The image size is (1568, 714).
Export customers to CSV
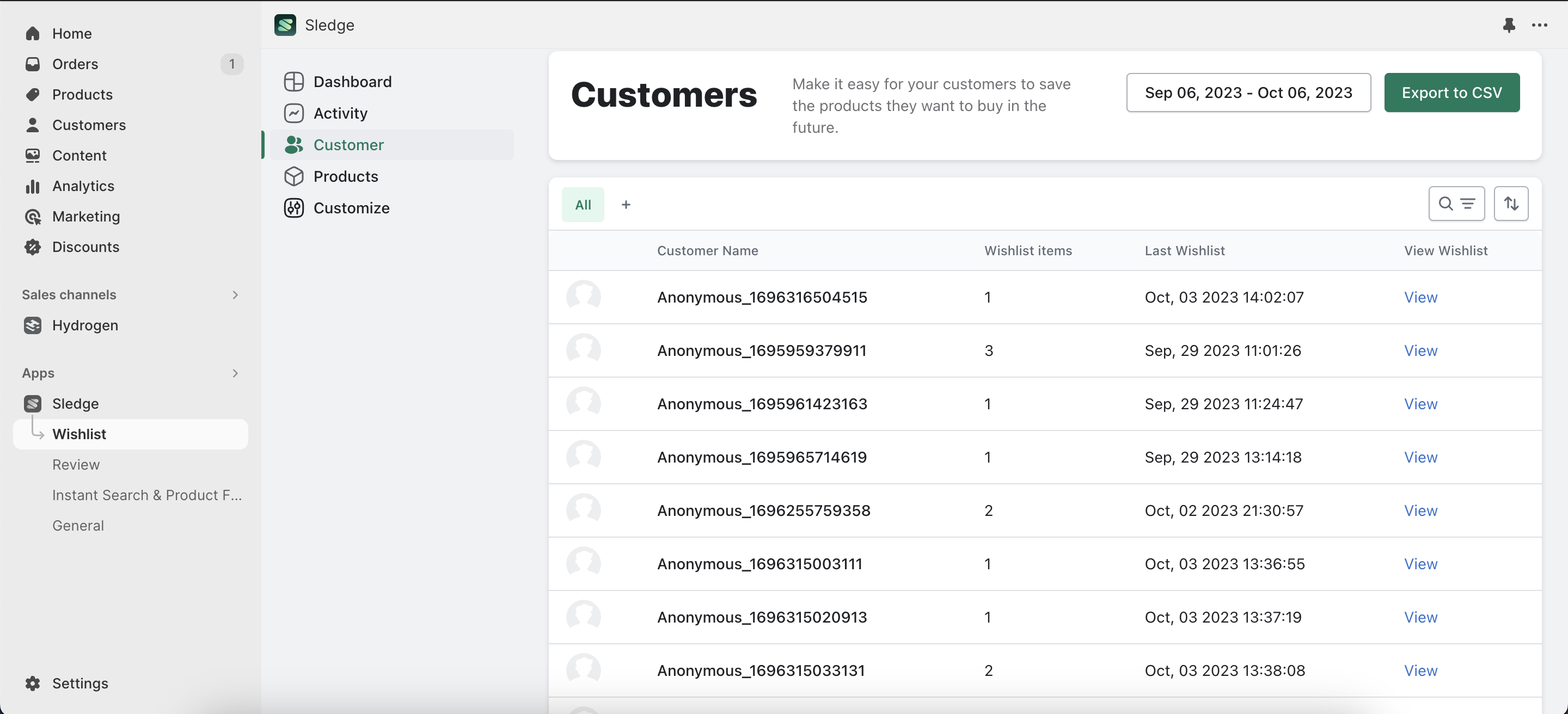click(1451, 93)
